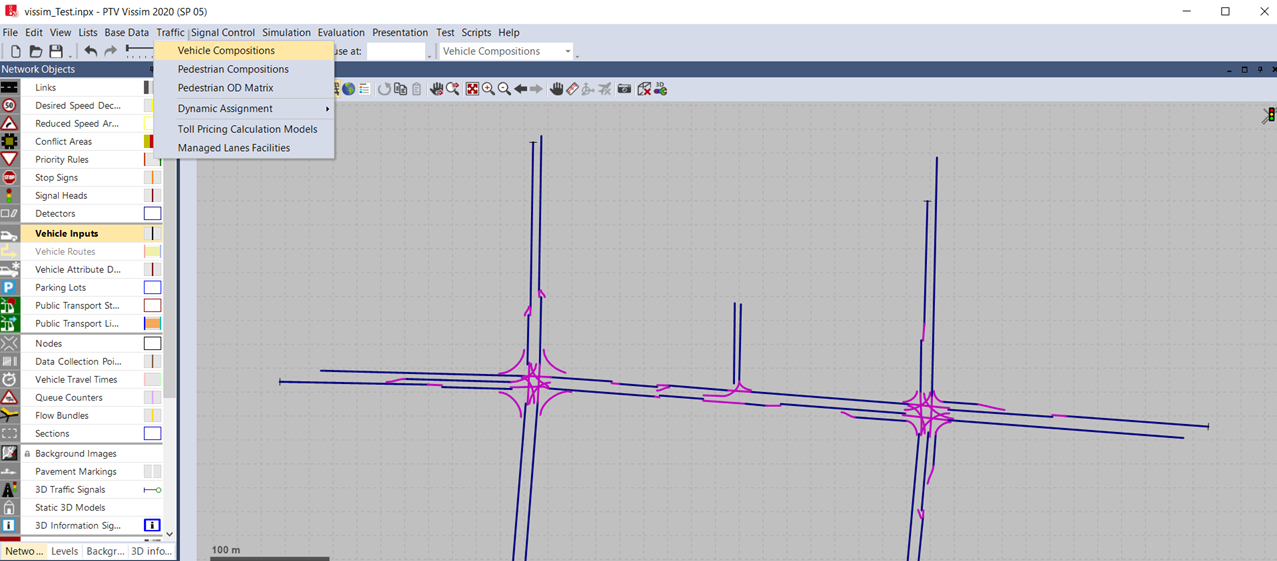Click the Stop Signs icon

(10, 178)
